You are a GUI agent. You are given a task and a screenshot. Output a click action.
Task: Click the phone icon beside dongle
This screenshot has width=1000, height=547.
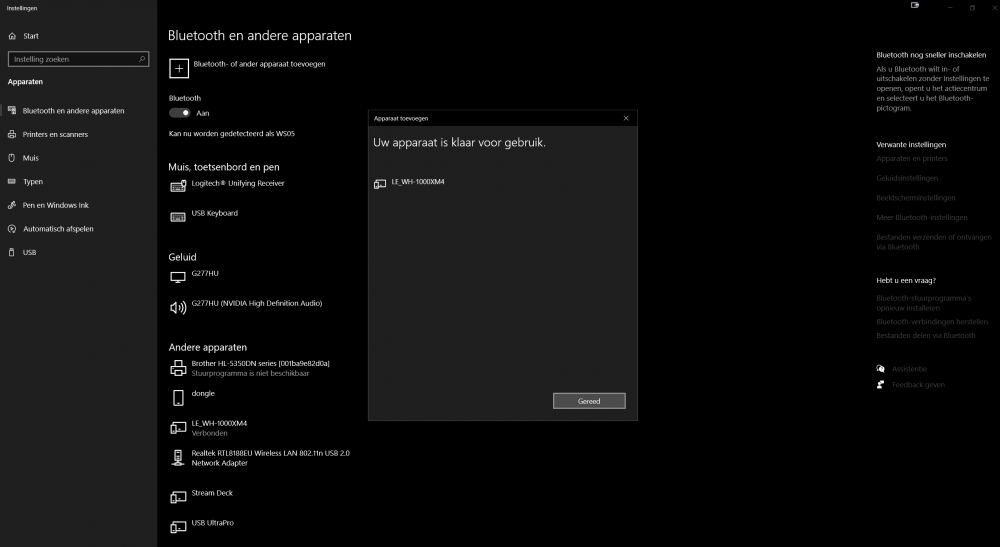pos(178,398)
